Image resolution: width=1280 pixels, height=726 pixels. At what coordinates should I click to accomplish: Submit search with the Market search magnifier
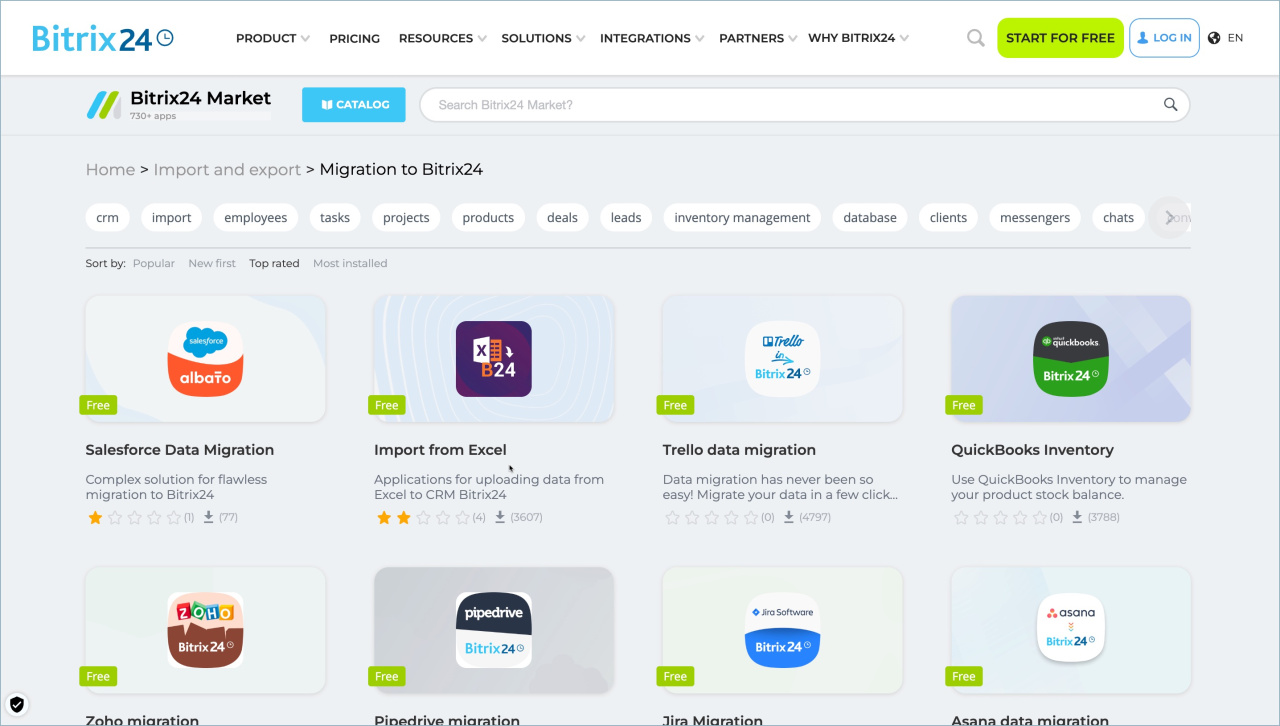[1171, 105]
